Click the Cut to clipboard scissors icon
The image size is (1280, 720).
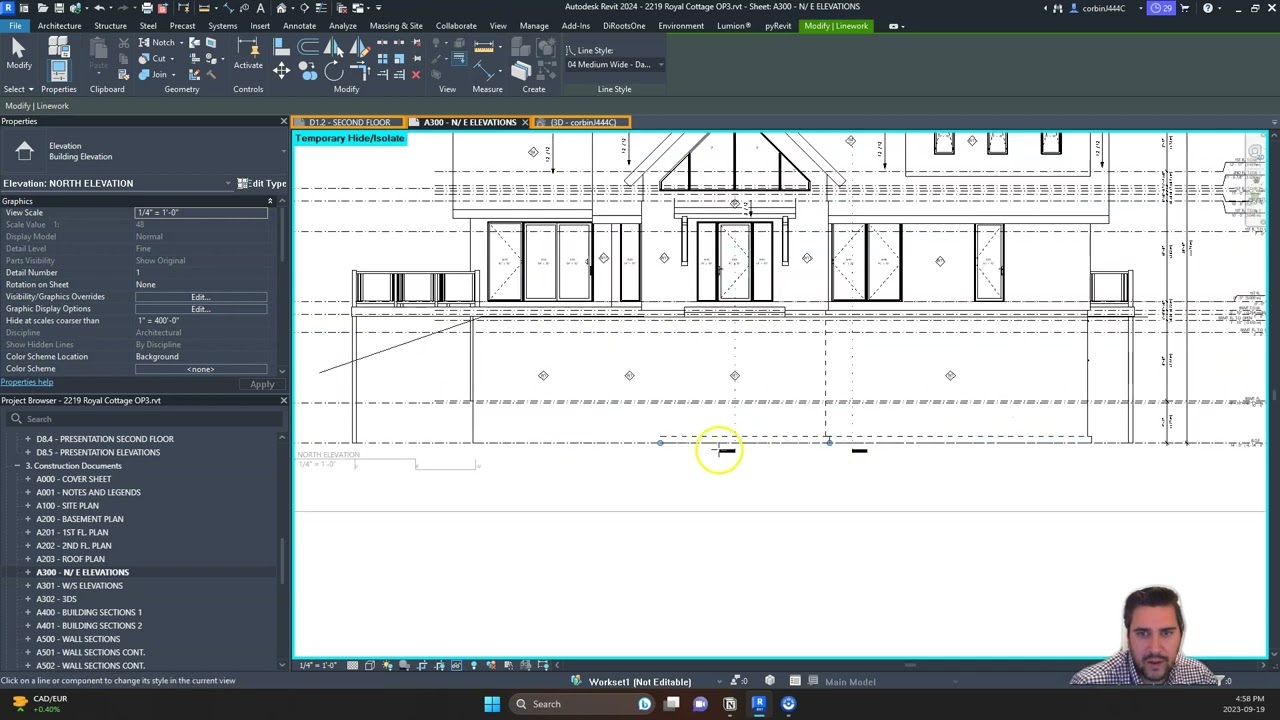tap(123, 43)
